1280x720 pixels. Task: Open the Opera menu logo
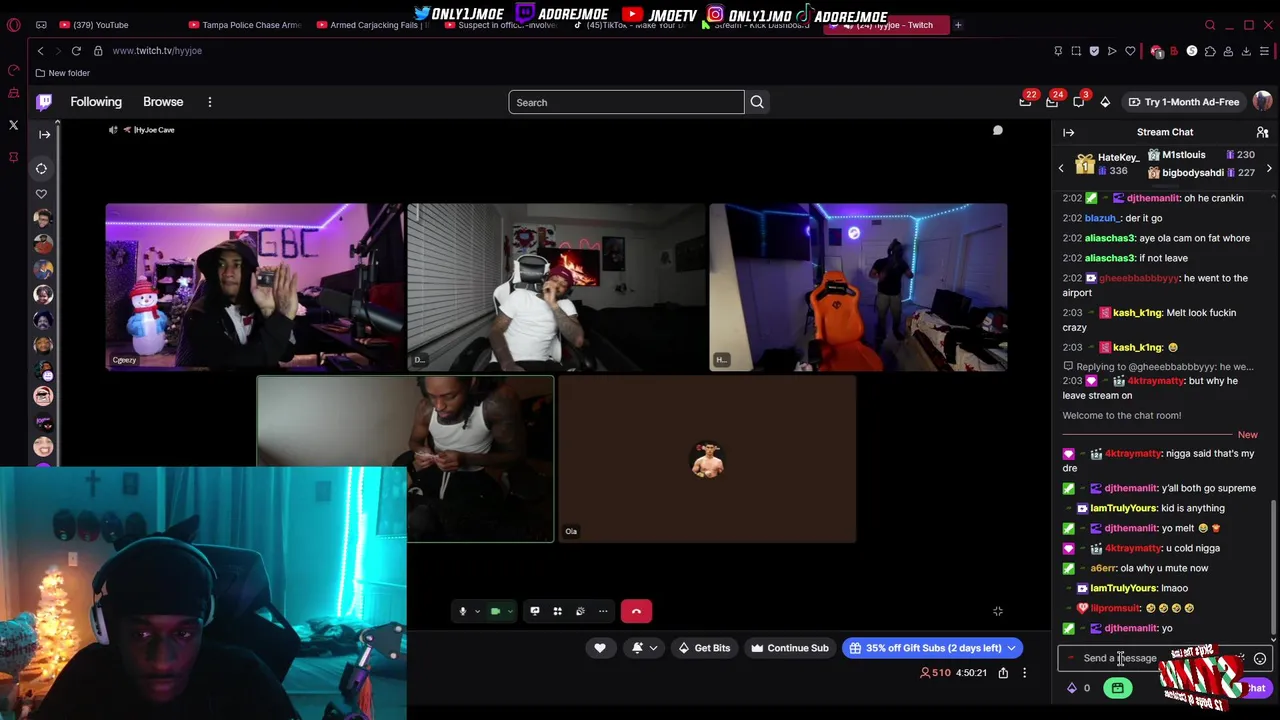(x=13, y=25)
